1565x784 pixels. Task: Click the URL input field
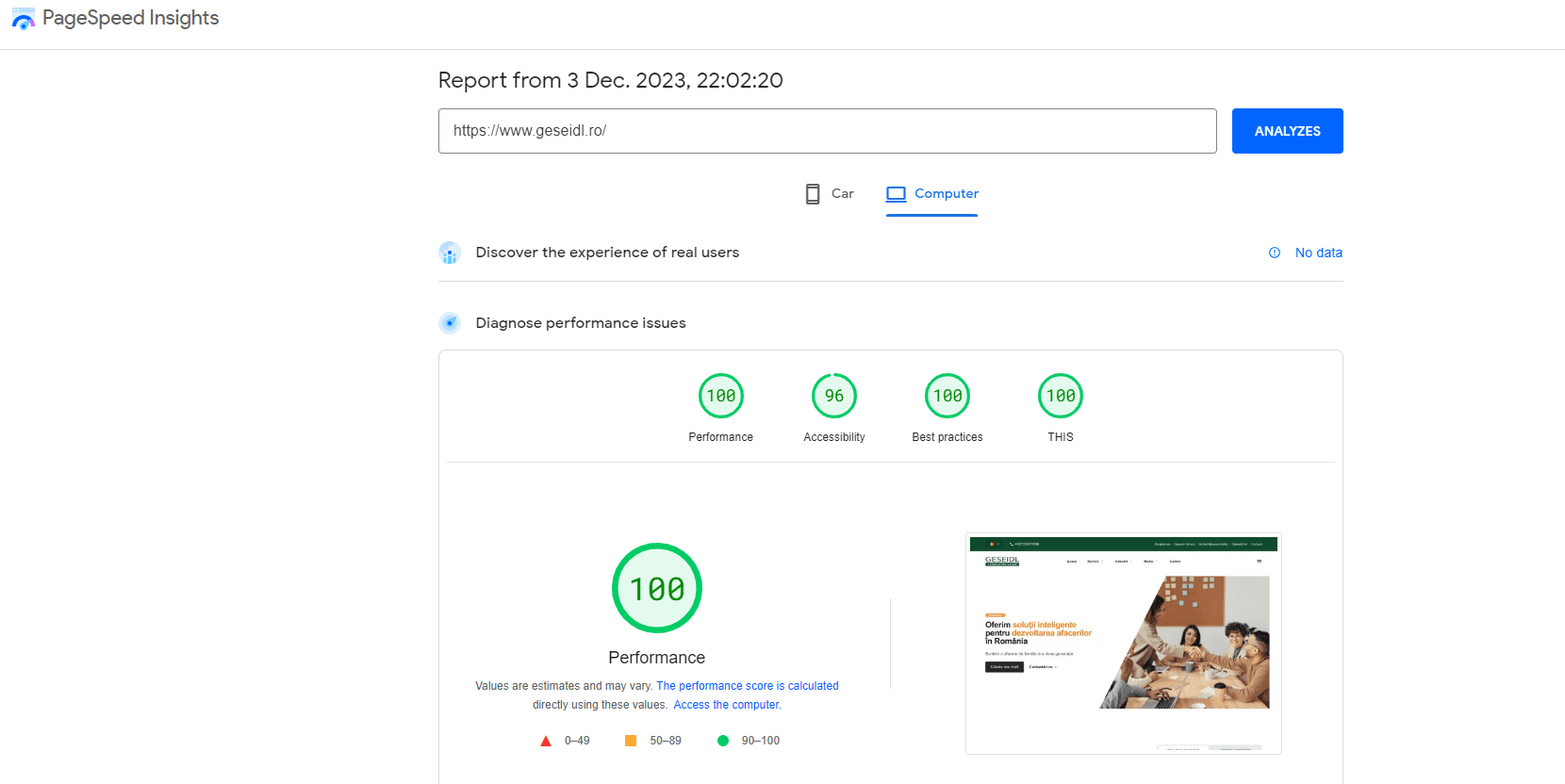(827, 131)
